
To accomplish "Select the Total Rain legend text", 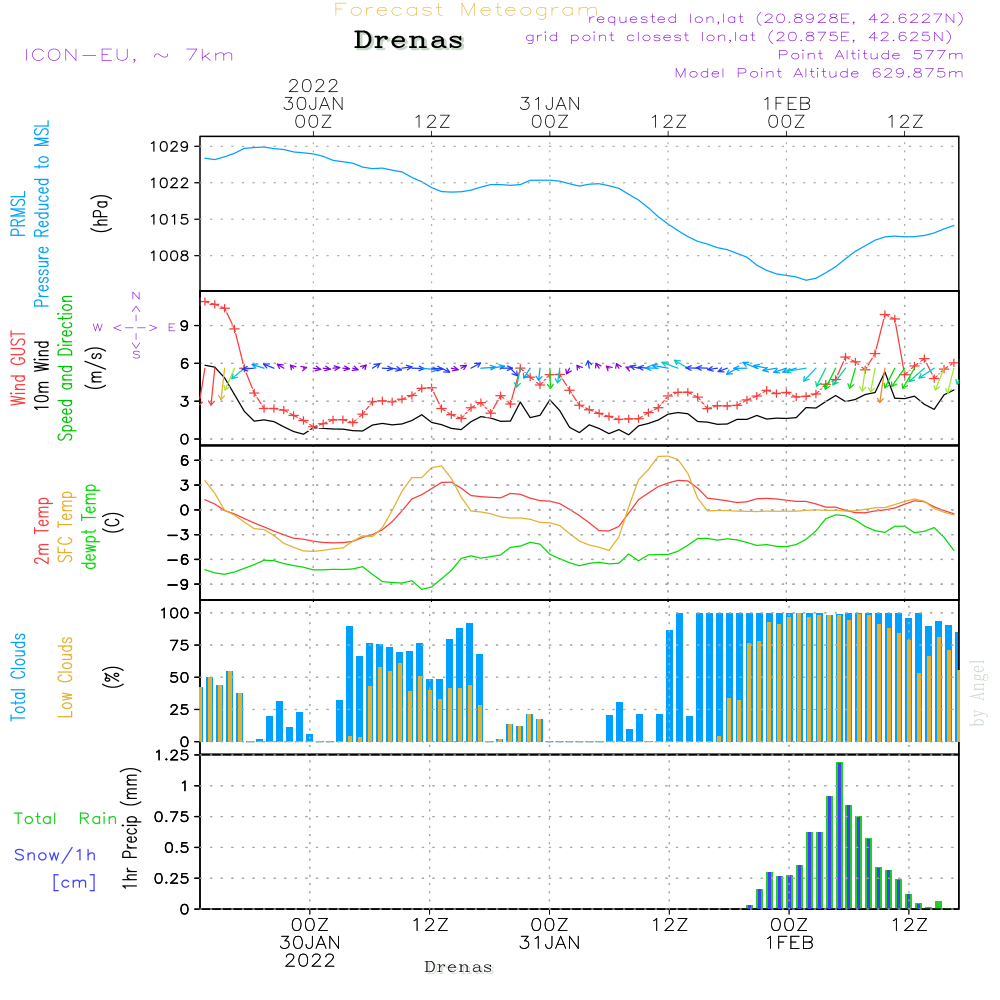I will 66,819.
